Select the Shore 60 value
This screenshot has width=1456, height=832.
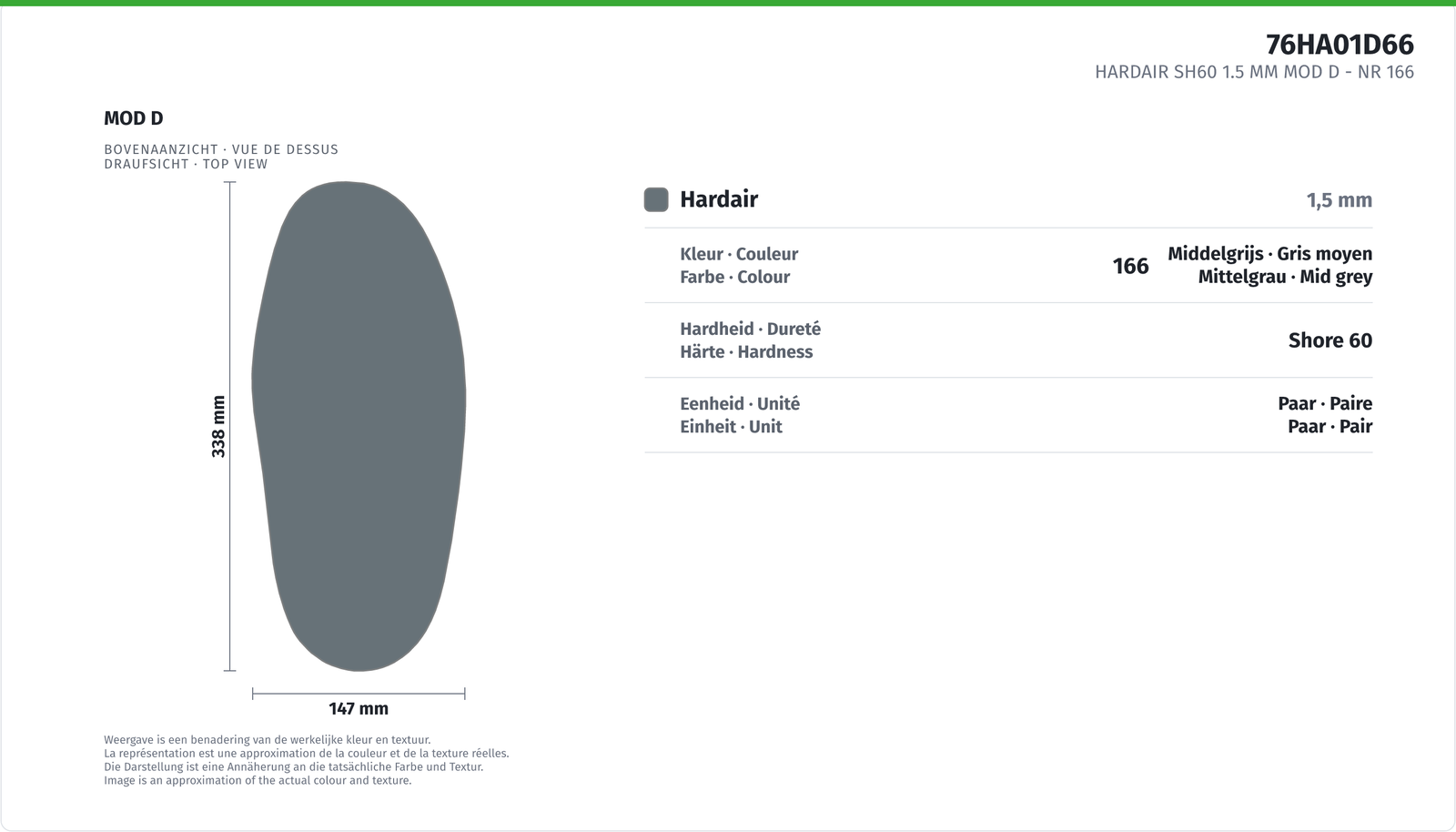click(x=1330, y=340)
